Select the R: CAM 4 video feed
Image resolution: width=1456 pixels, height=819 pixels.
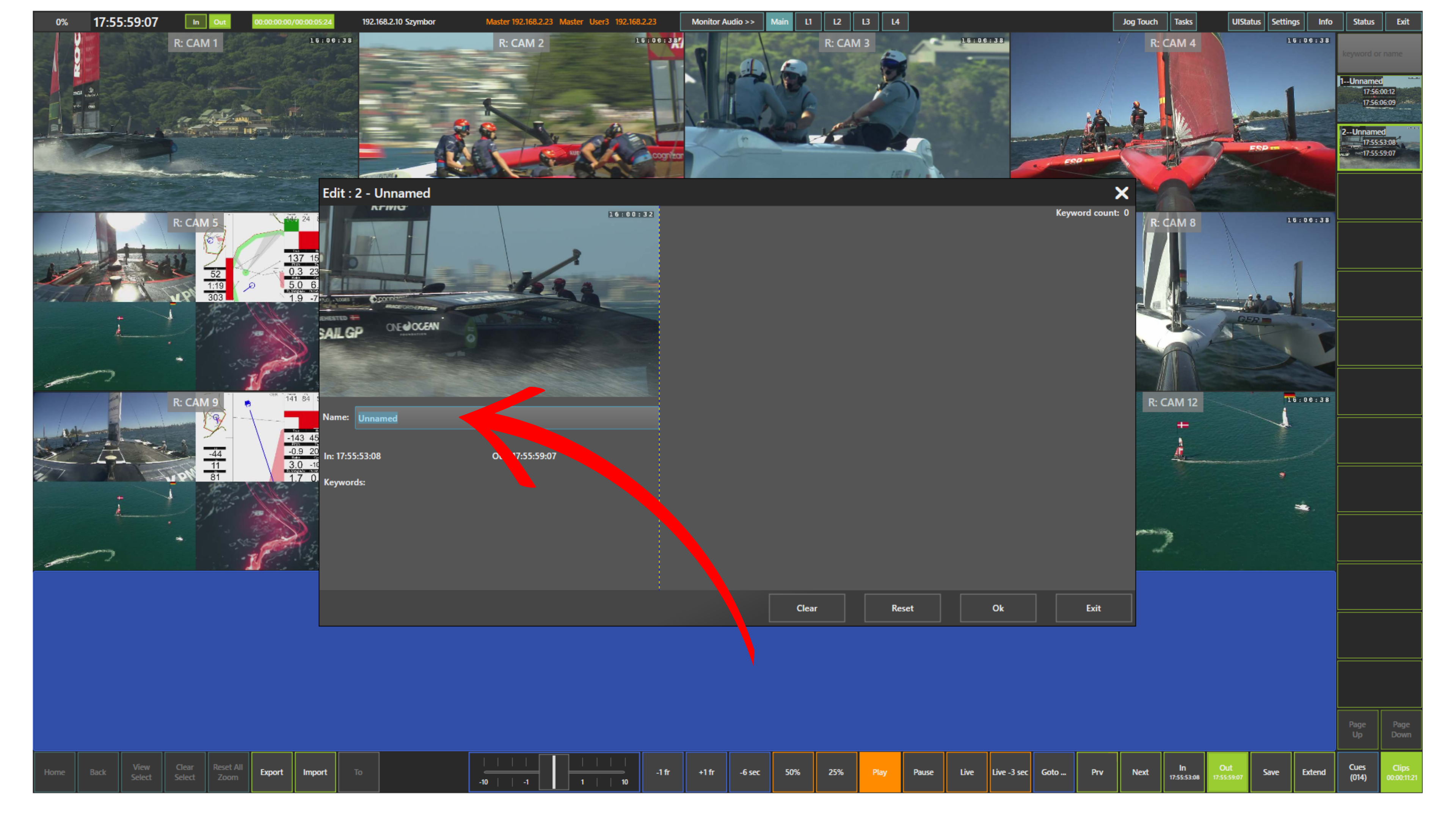tap(1173, 121)
